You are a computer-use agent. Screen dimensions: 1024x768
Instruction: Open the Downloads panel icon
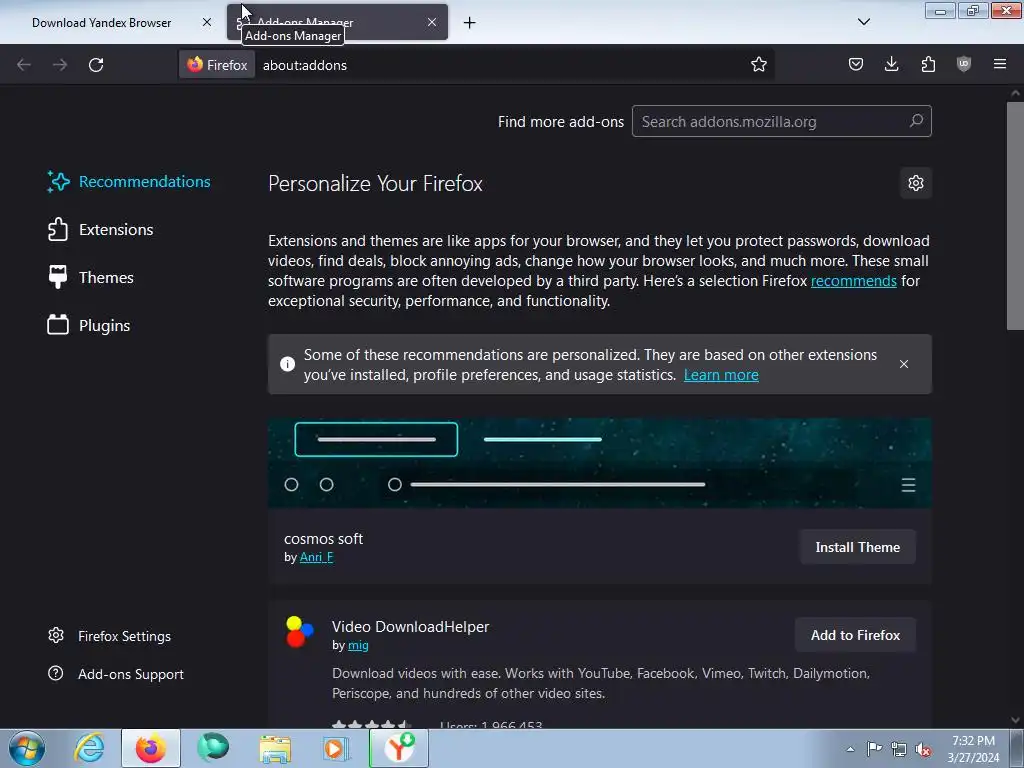click(x=891, y=64)
